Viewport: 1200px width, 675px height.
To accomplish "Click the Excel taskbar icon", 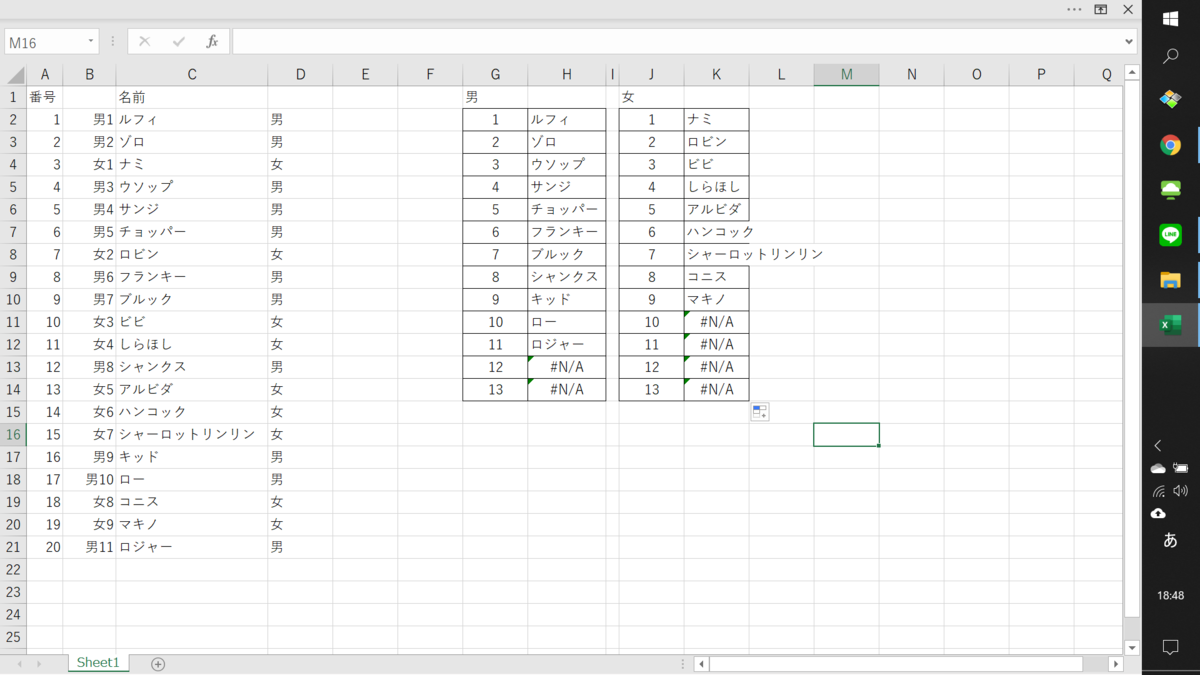I will [x=1170, y=325].
